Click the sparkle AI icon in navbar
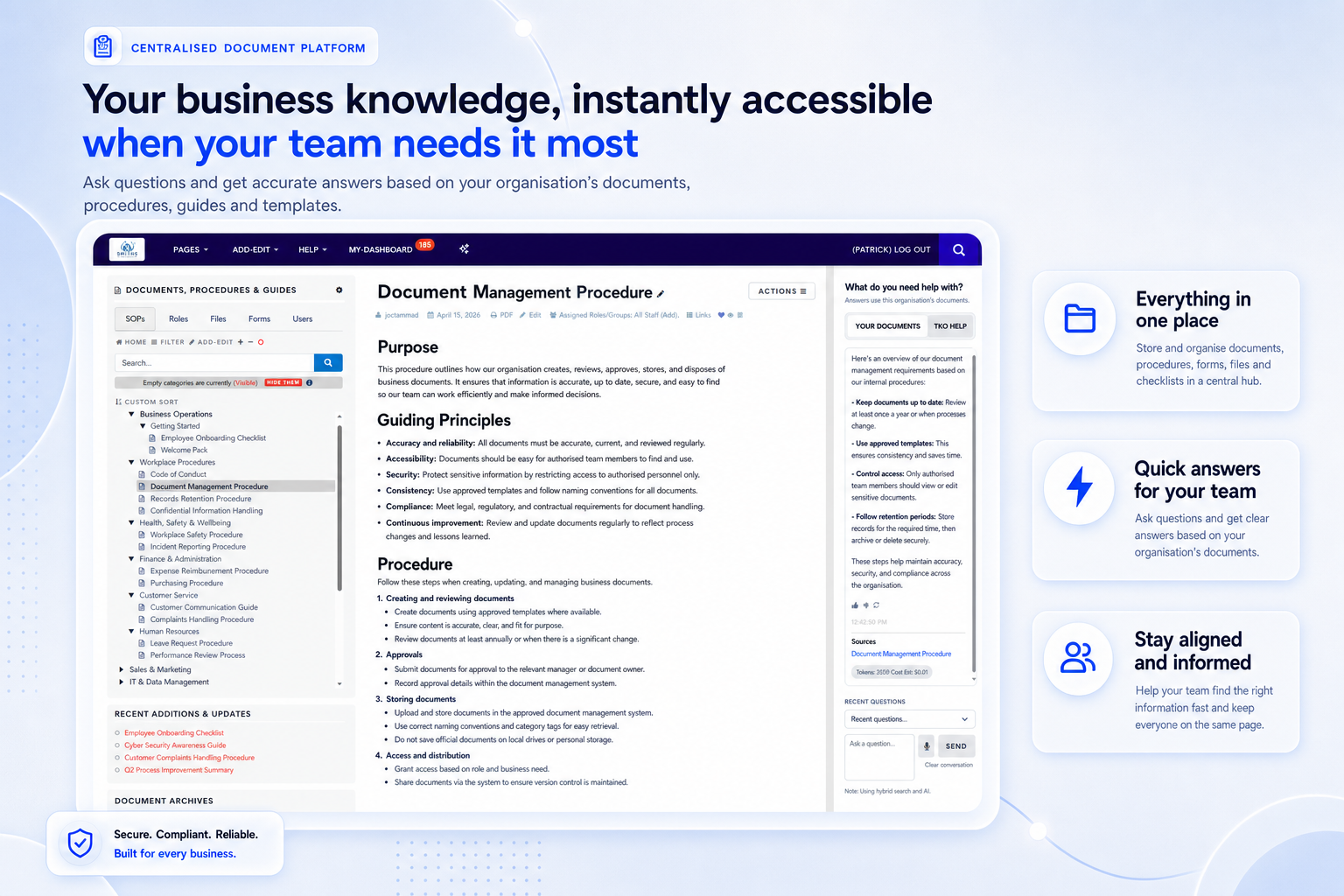 (x=465, y=249)
